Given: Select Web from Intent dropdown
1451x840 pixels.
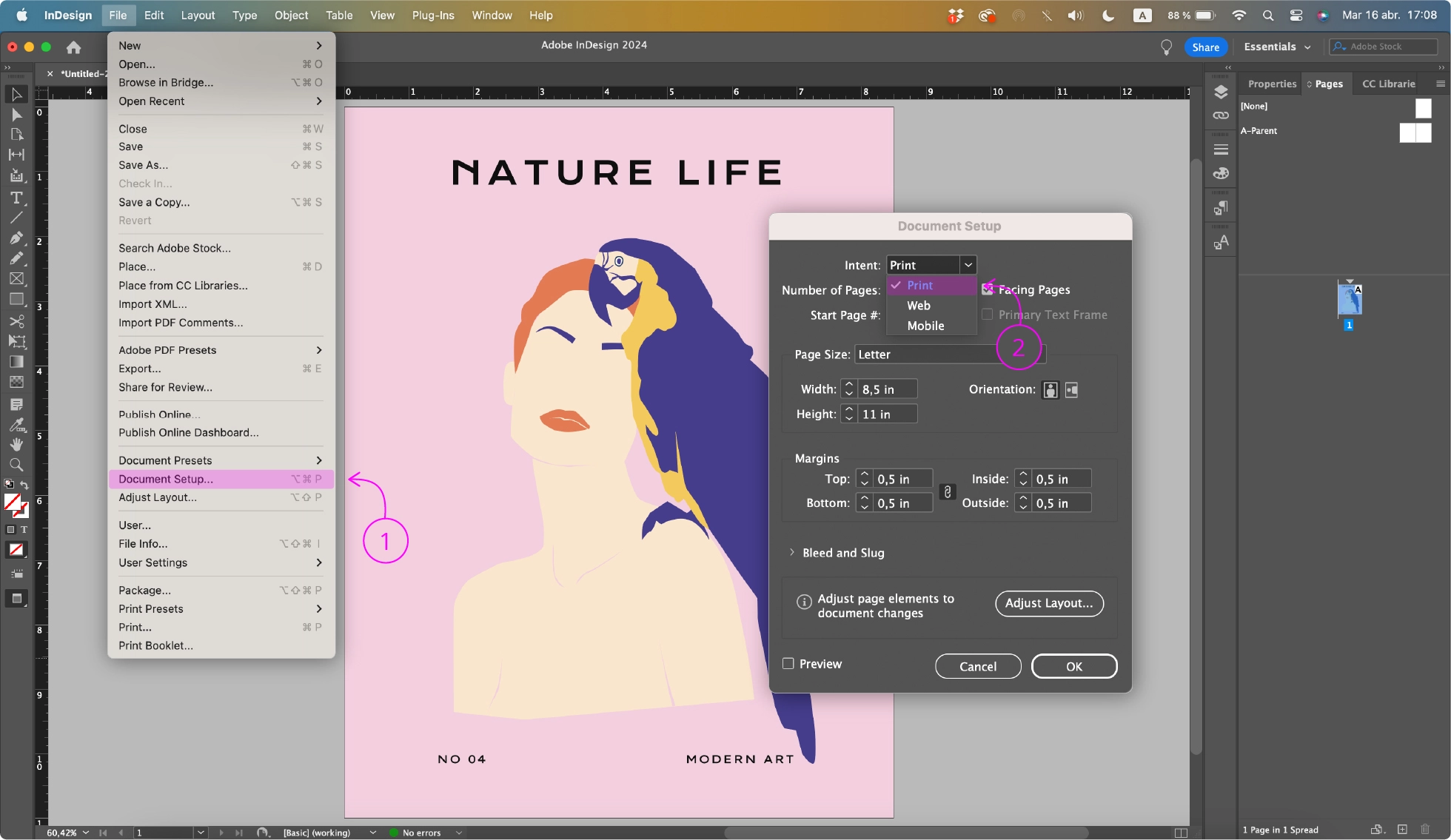Looking at the screenshot, I should (918, 304).
